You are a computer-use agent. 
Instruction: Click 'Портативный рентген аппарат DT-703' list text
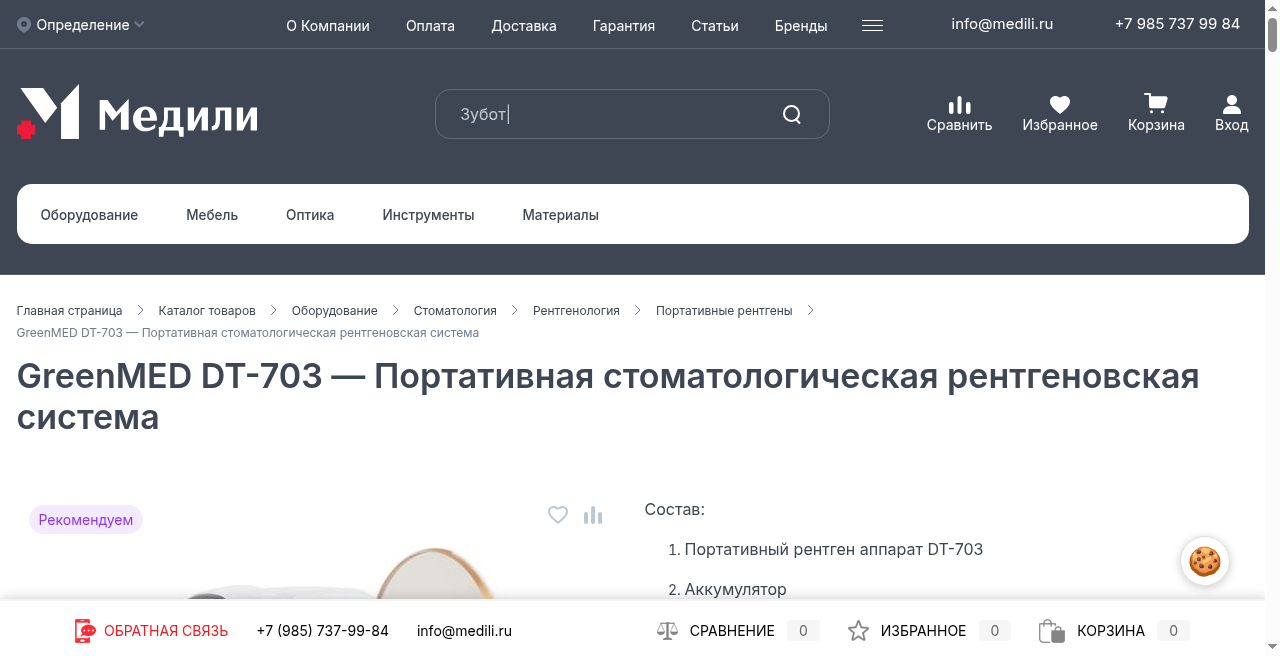click(834, 550)
